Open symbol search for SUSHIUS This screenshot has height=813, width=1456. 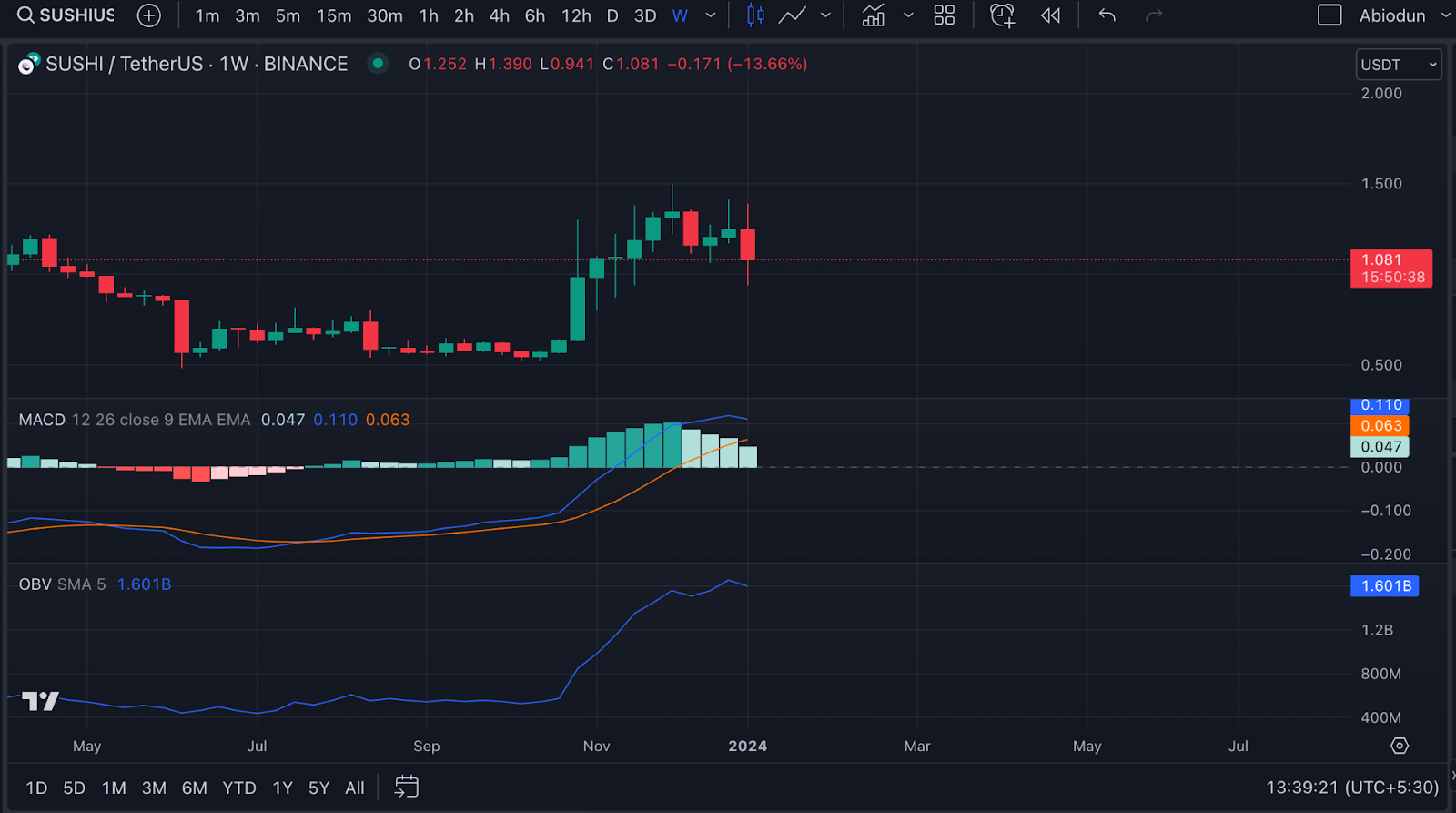coord(66,15)
